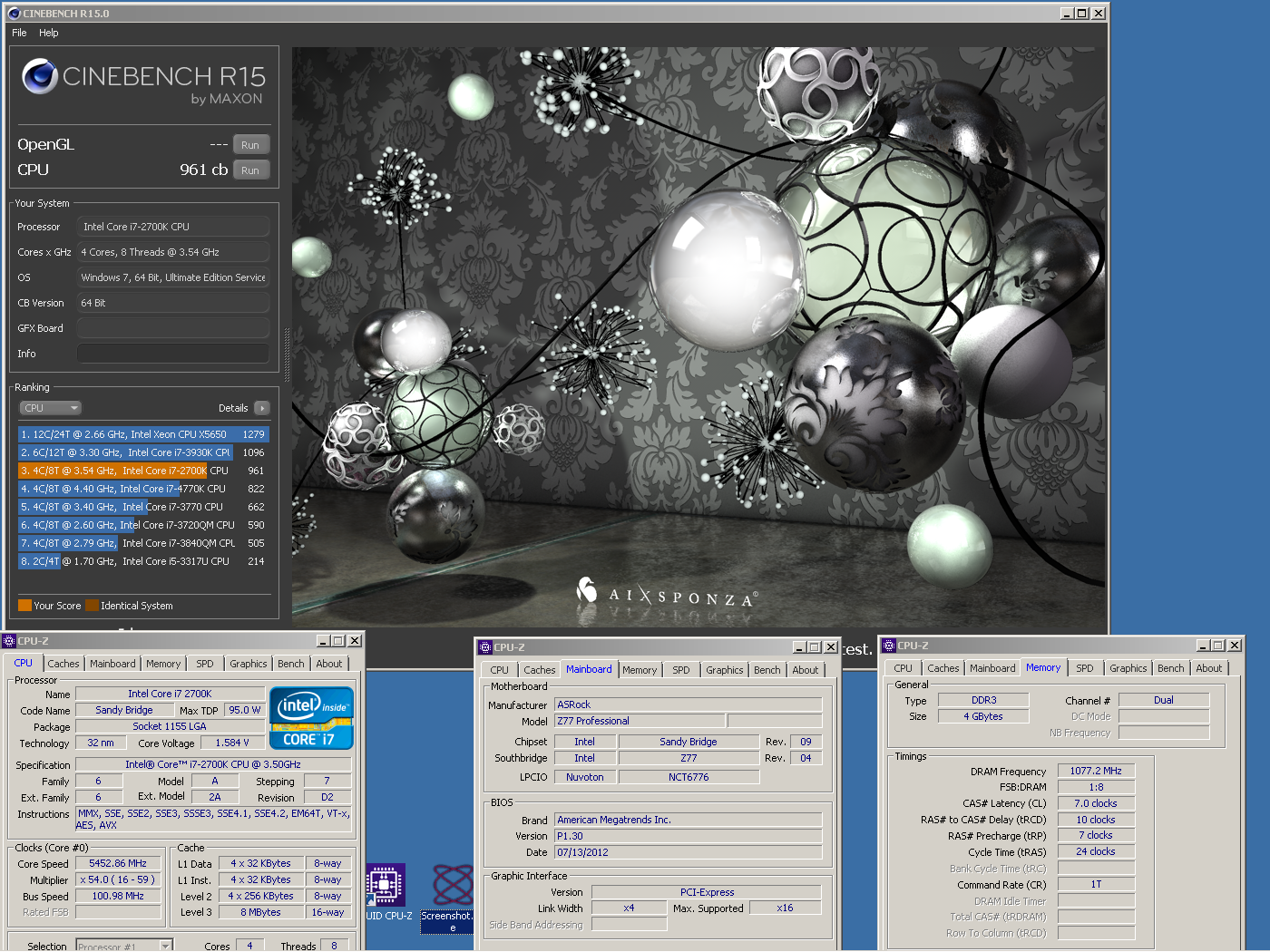Open Caches tab in middle CPU-Z window
1270x952 pixels.
[x=540, y=670]
